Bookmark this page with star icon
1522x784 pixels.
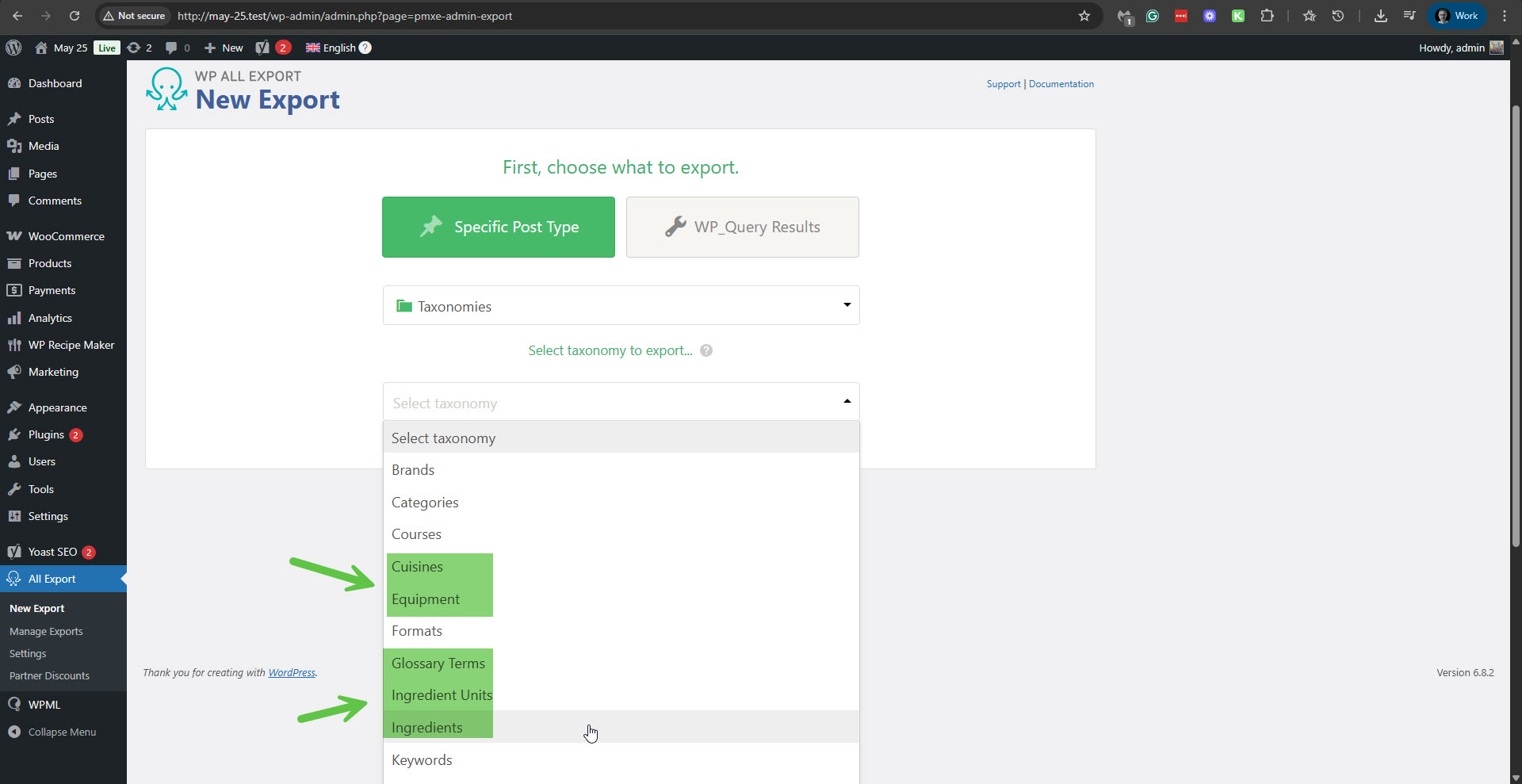click(1084, 16)
